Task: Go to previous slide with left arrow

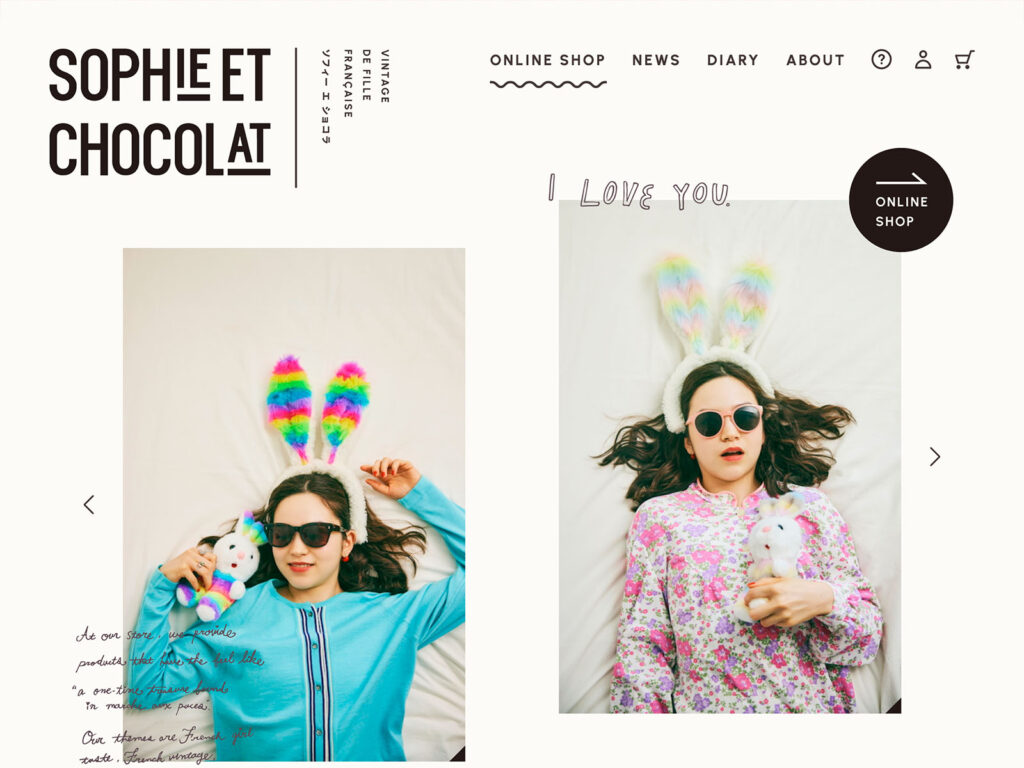Action: pyautogui.click(x=89, y=505)
